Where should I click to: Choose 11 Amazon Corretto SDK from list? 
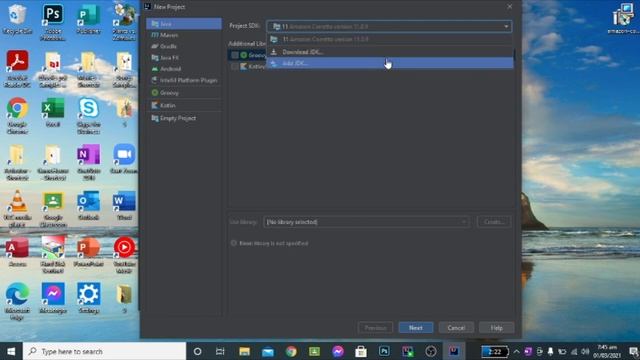pyautogui.click(x=390, y=39)
